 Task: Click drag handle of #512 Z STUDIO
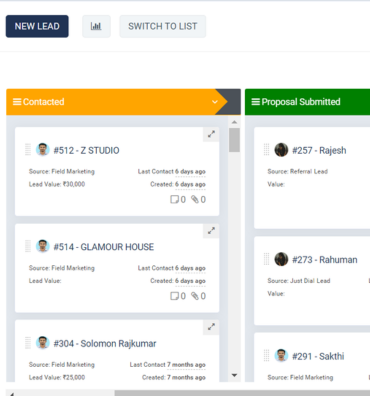(x=28, y=149)
